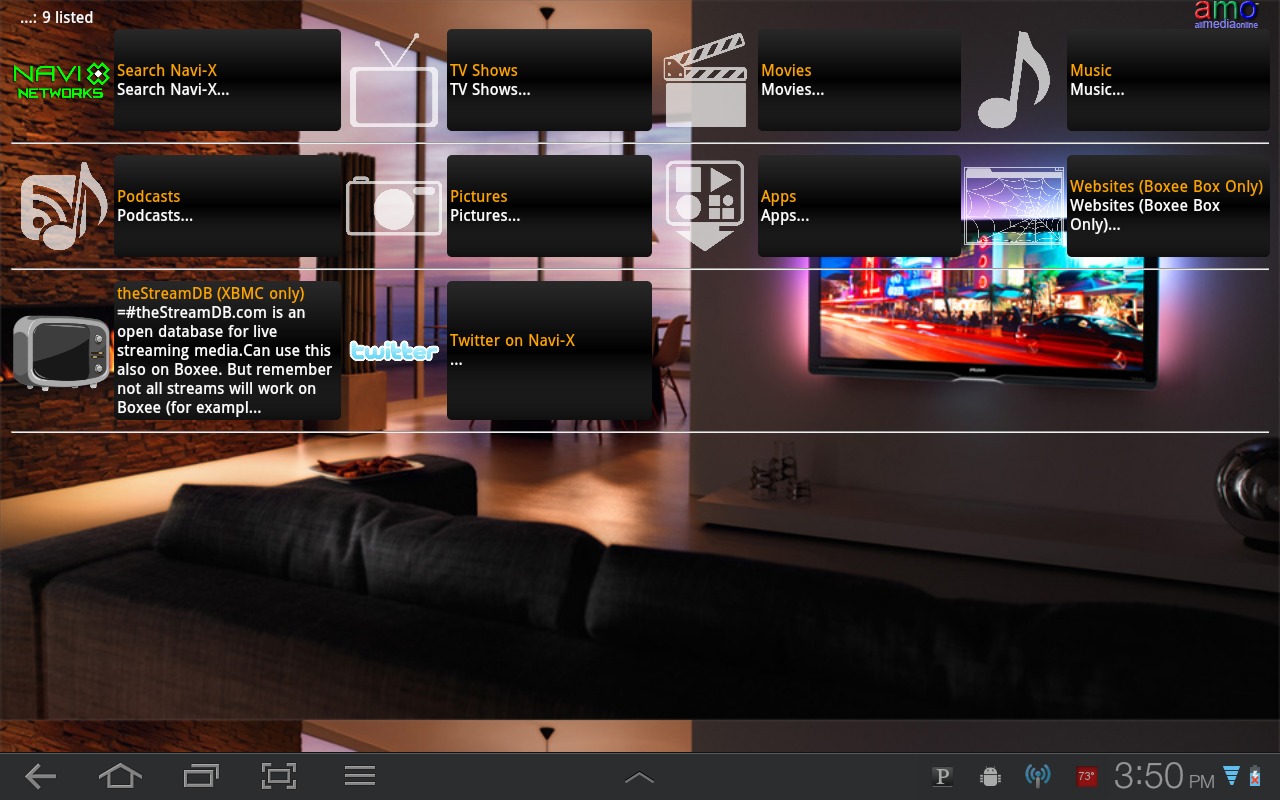The width and height of the screenshot is (1280, 800).
Task: Open the Android menu lines button
Action: pos(359,776)
